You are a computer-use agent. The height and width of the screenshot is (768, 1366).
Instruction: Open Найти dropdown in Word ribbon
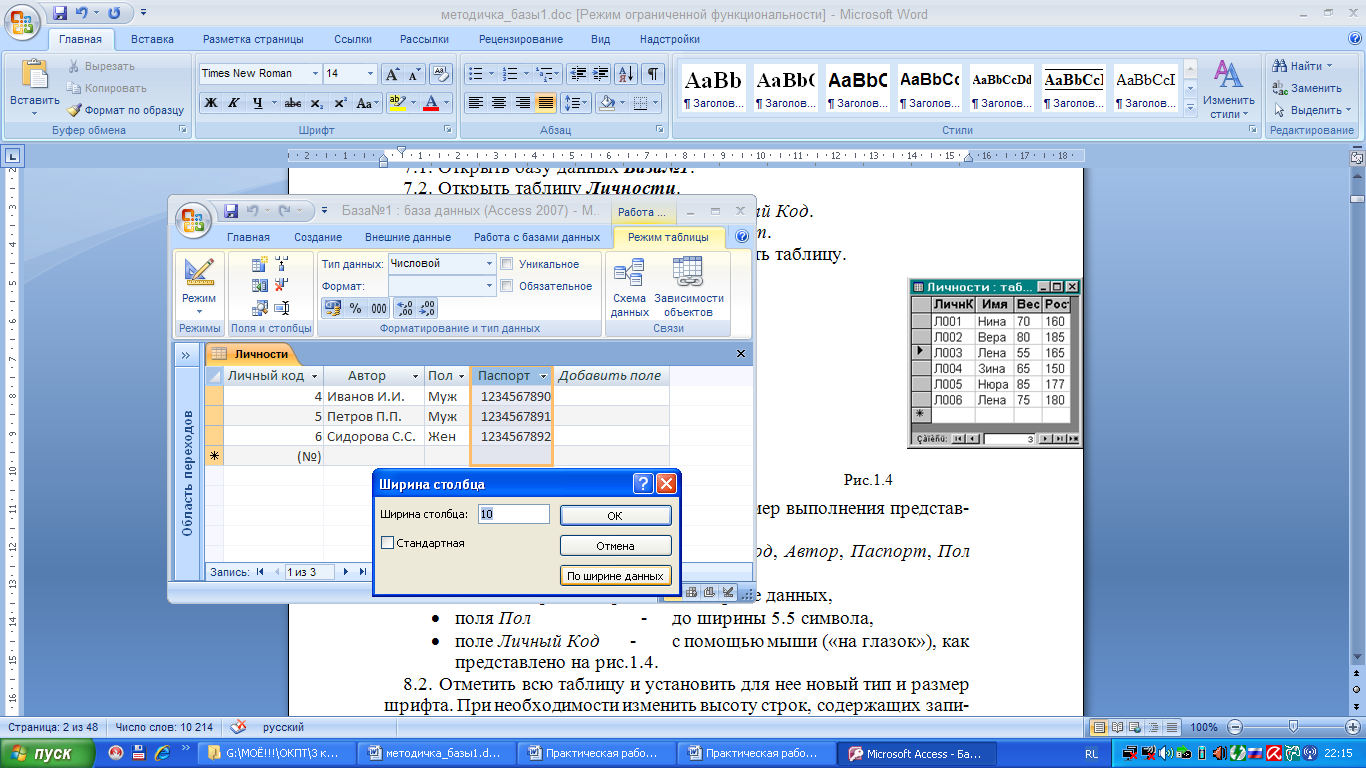tap(1329, 66)
